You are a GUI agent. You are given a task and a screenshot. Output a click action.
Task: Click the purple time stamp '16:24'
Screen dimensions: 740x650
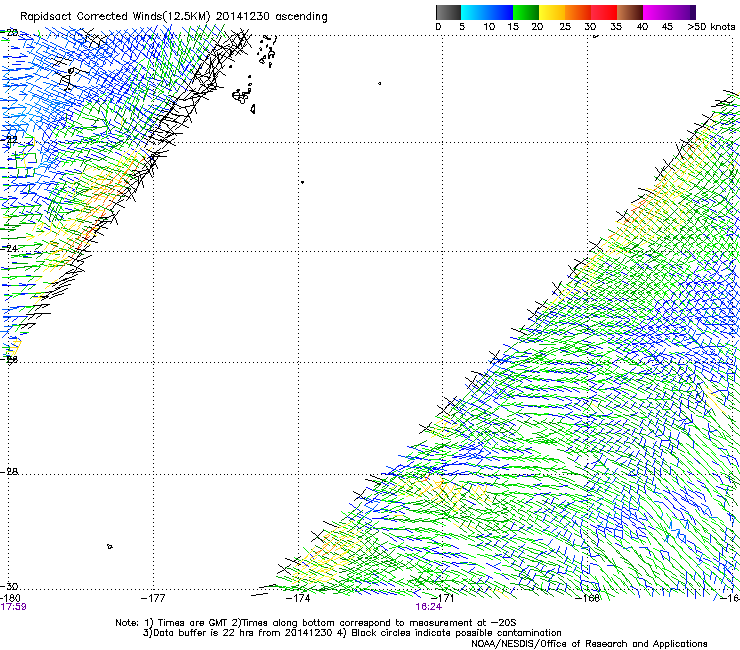click(x=429, y=607)
